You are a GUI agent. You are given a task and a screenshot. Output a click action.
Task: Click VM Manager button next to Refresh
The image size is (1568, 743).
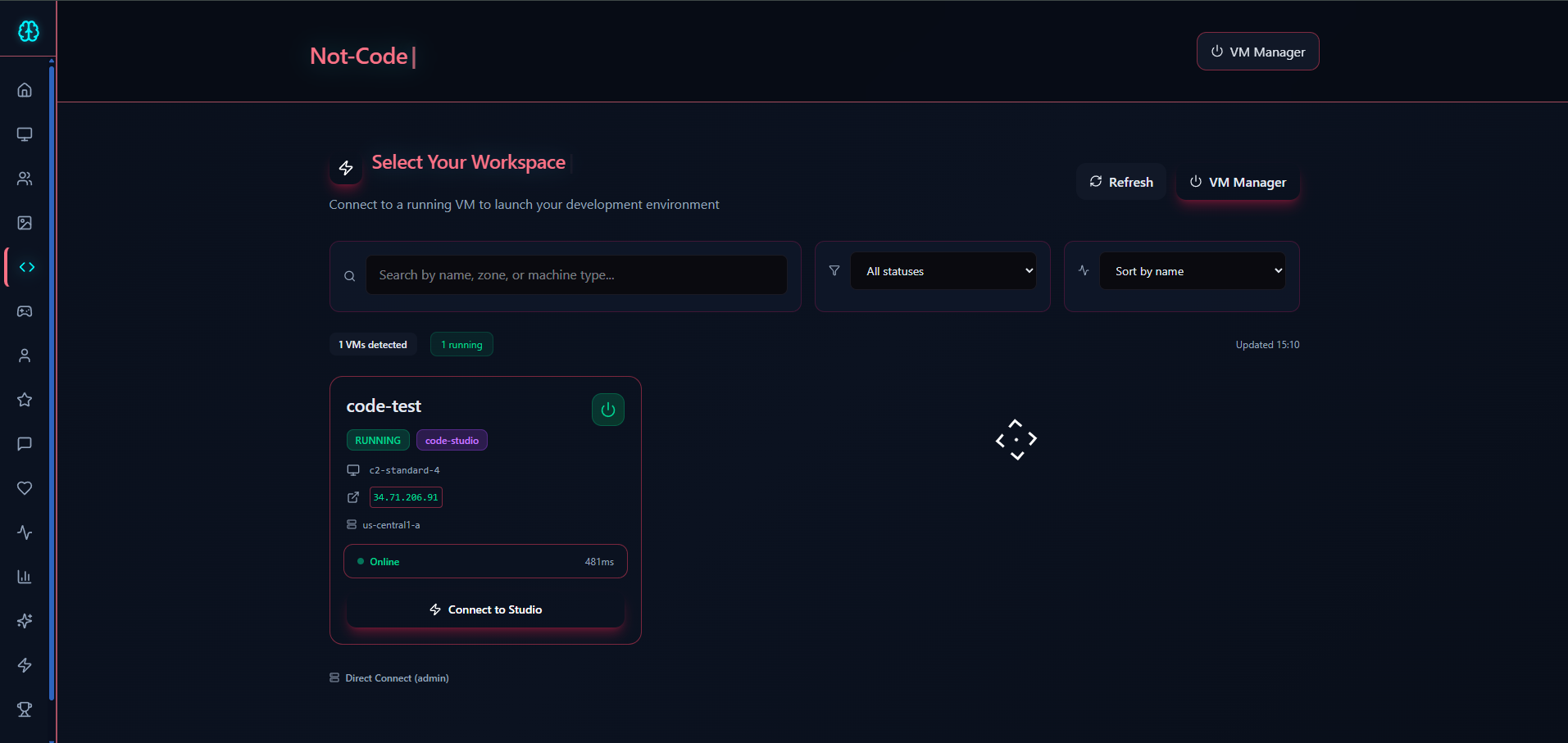[1238, 182]
